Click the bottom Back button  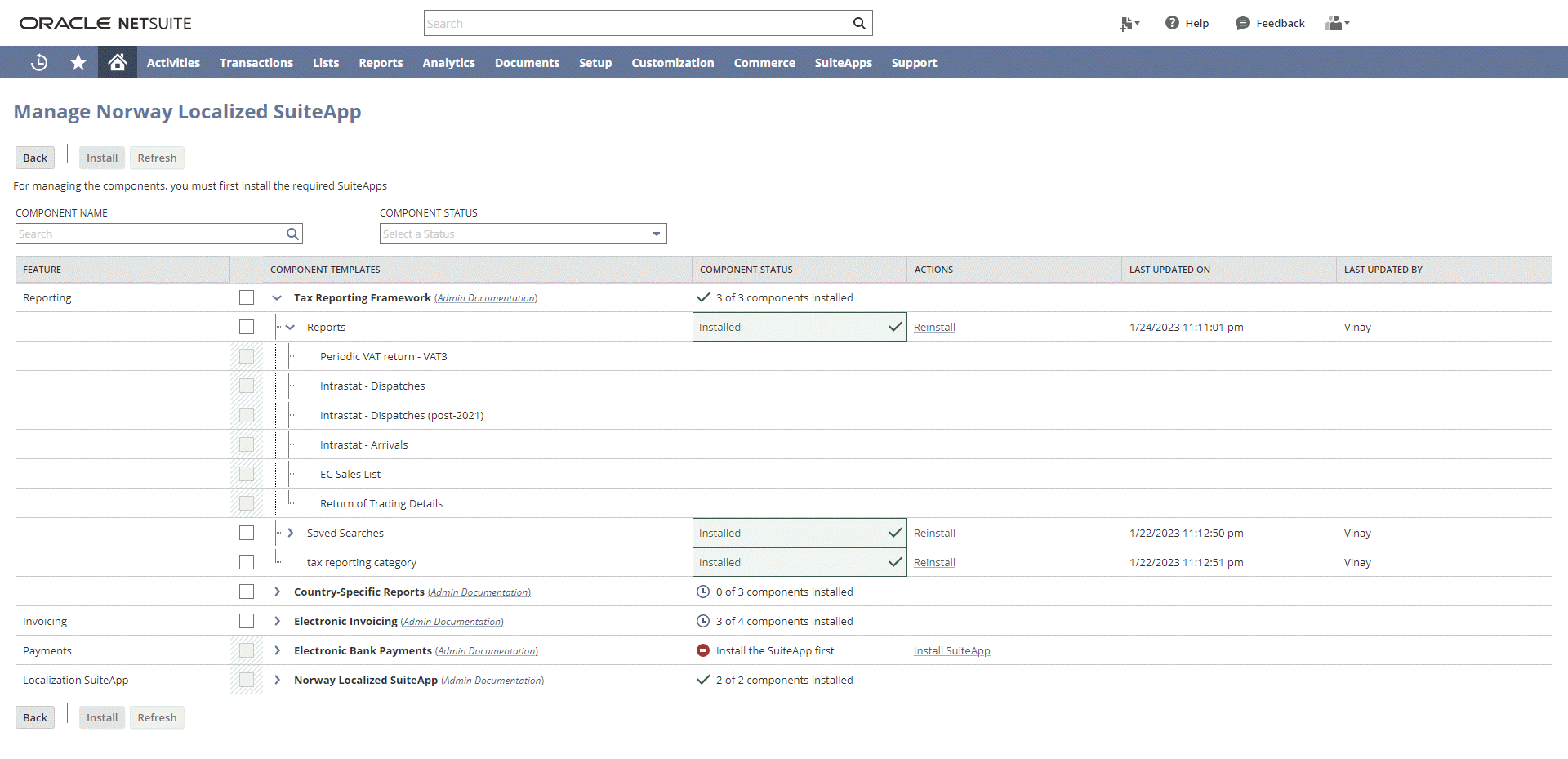35,717
